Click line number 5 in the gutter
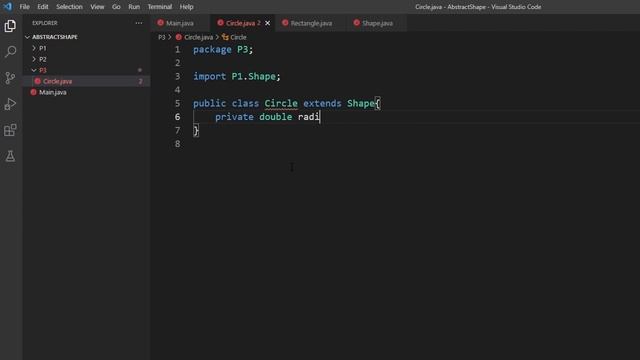This screenshot has width=640, height=360. (177, 103)
